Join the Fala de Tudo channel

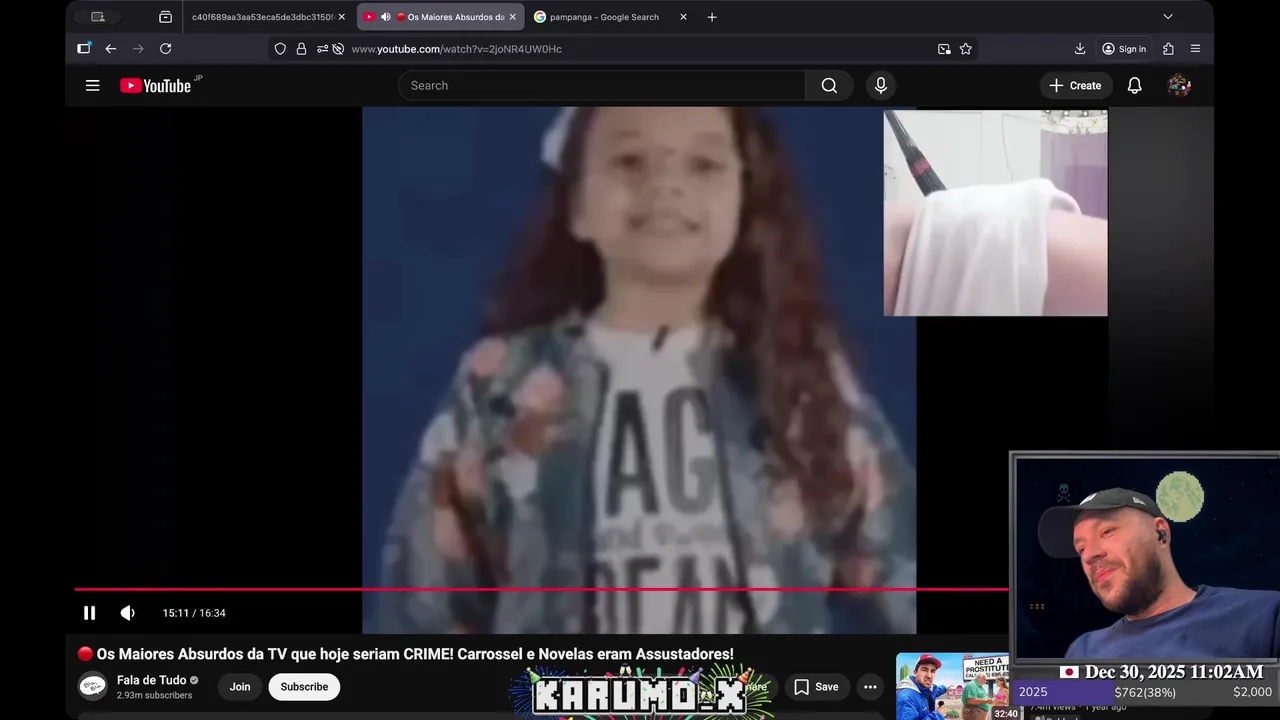point(240,687)
